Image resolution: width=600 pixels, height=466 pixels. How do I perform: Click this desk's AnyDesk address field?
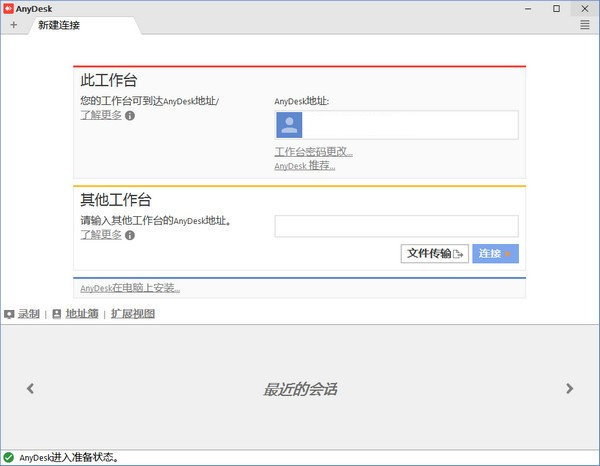396,125
